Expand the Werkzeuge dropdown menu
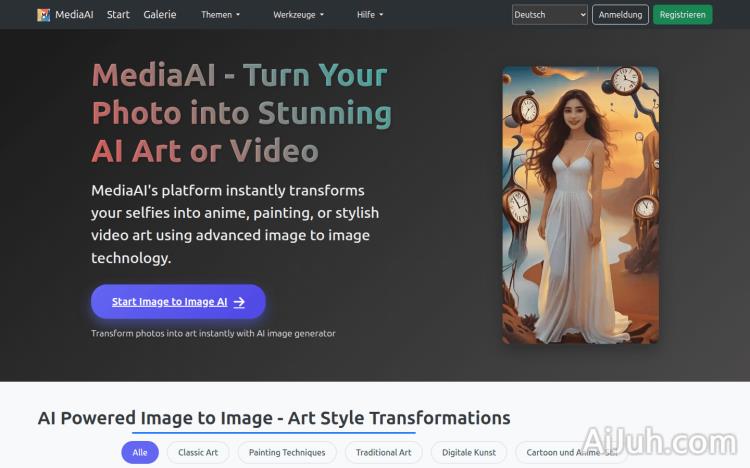750x468 pixels. (x=298, y=15)
